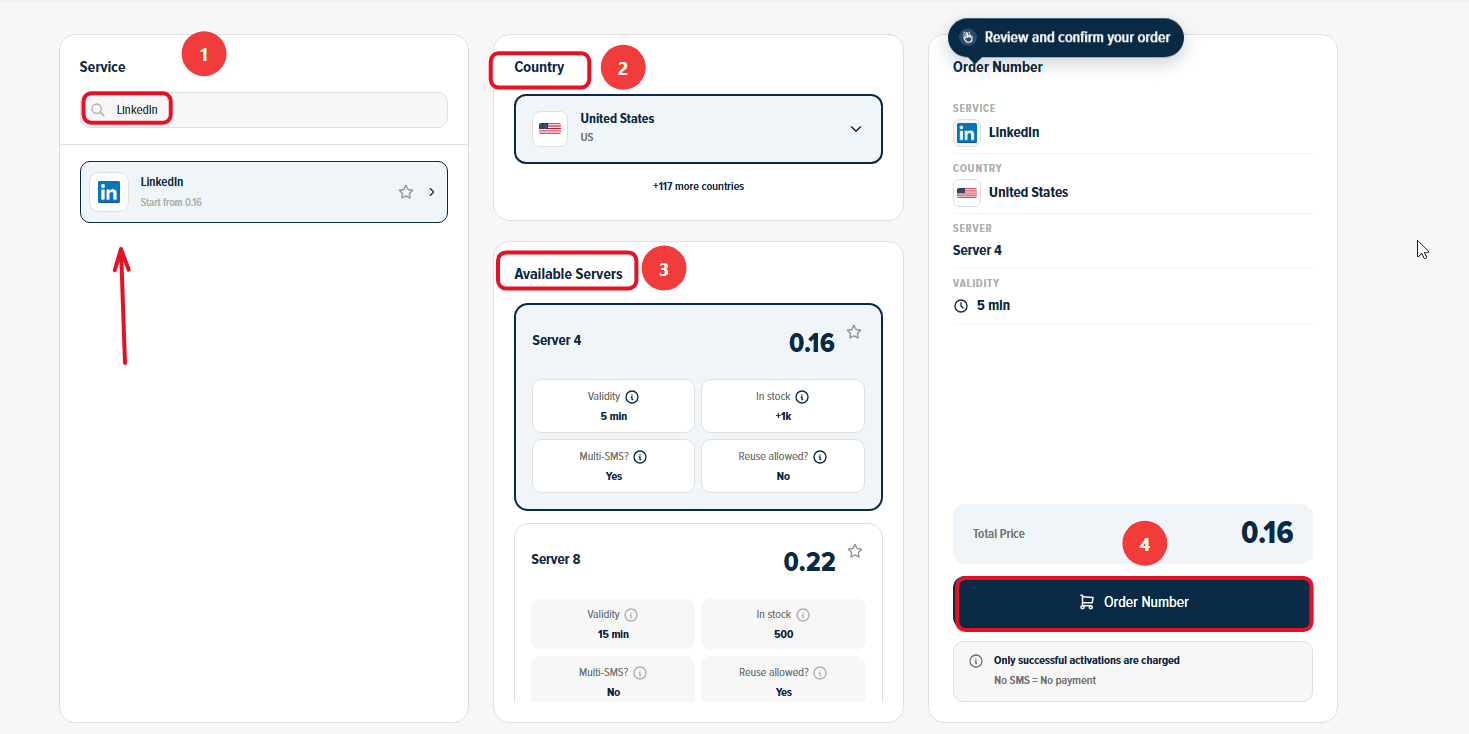Open the In stock info icon on Server 8
This screenshot has height=734, width=1469.
click(803, 615)
